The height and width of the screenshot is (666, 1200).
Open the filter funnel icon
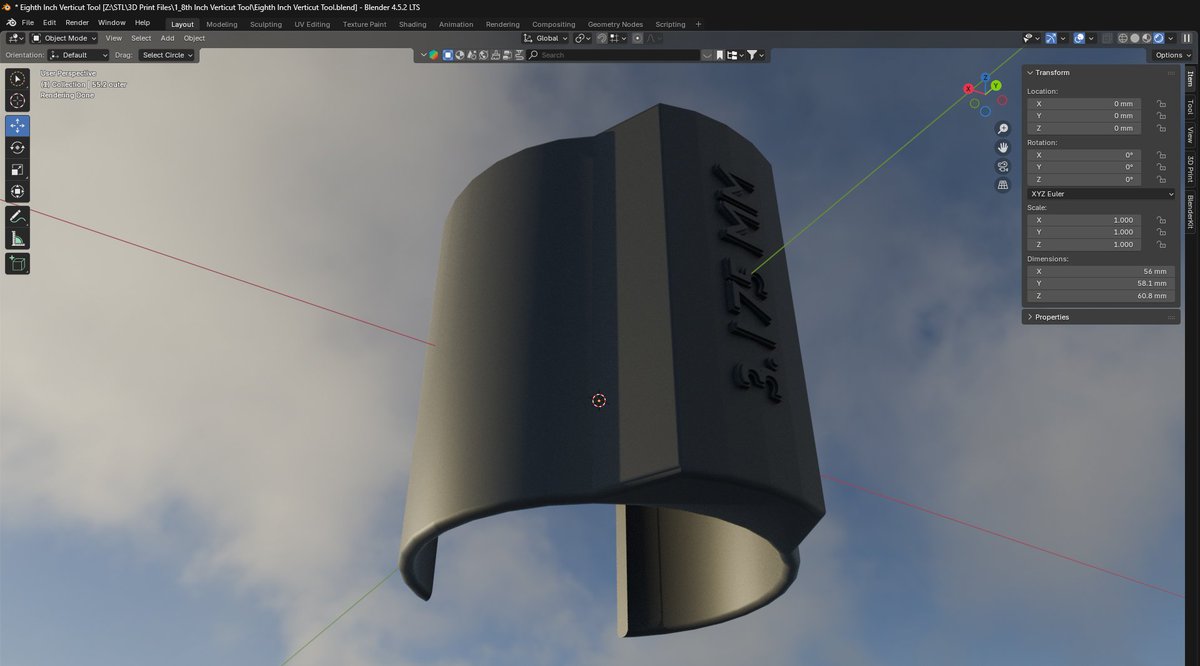[753, 55]
